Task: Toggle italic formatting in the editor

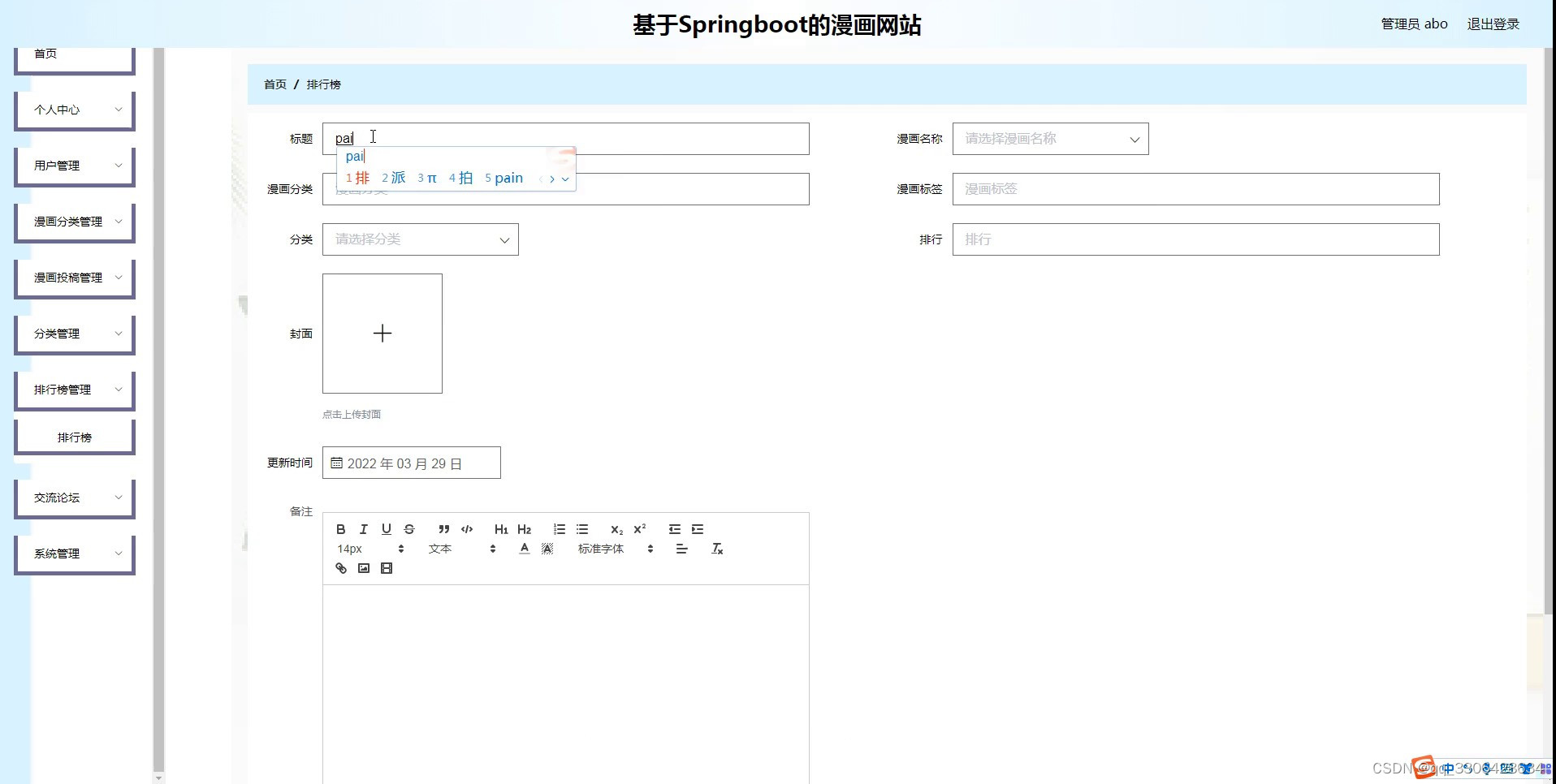Action: pos(364,529)
